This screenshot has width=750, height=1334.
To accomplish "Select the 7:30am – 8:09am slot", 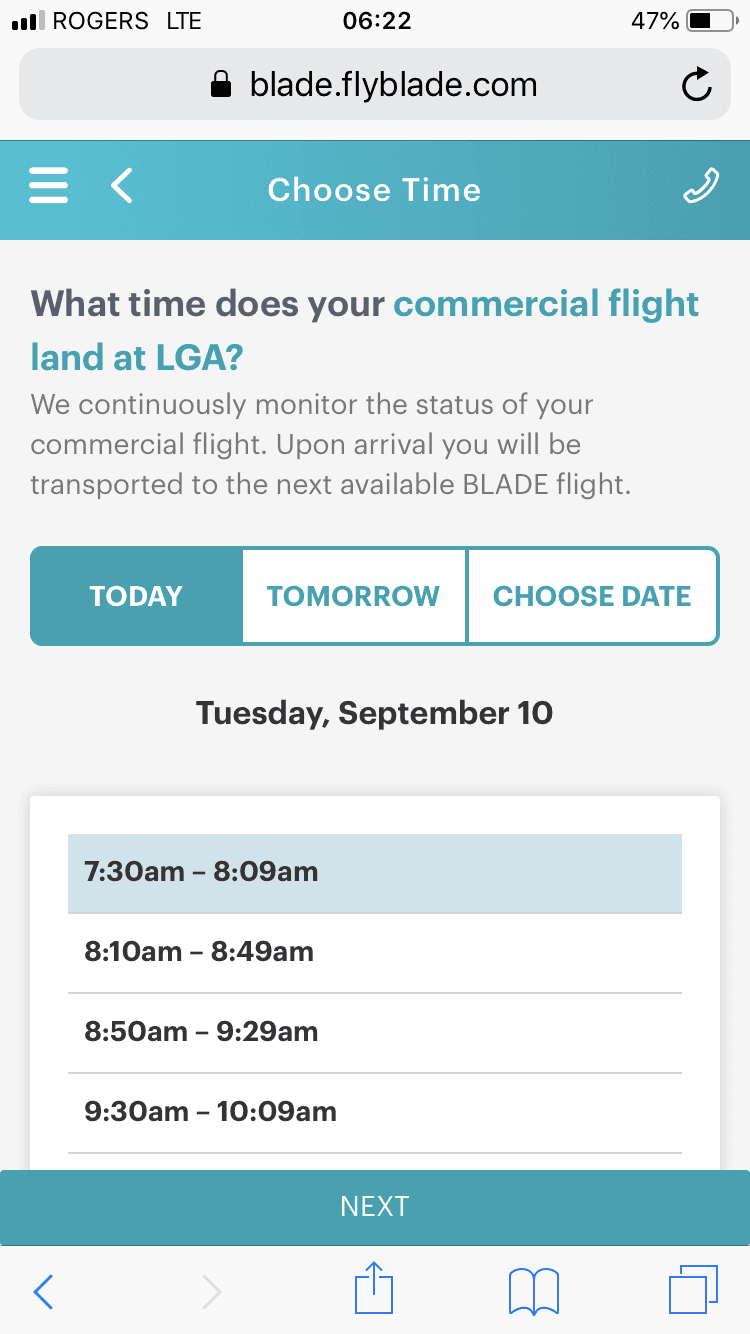I will point(375,872).
